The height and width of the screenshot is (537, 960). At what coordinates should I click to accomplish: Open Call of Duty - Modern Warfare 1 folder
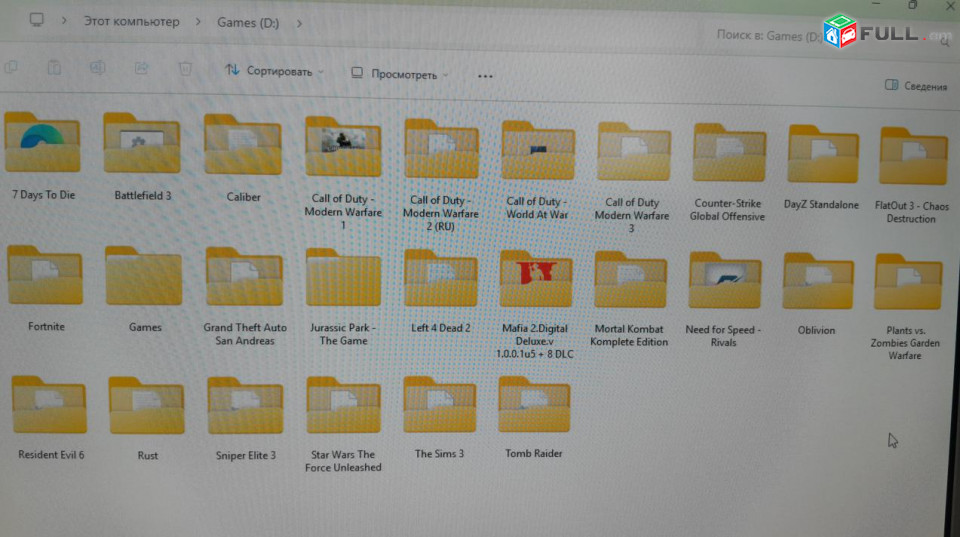(x=343, y=146)
